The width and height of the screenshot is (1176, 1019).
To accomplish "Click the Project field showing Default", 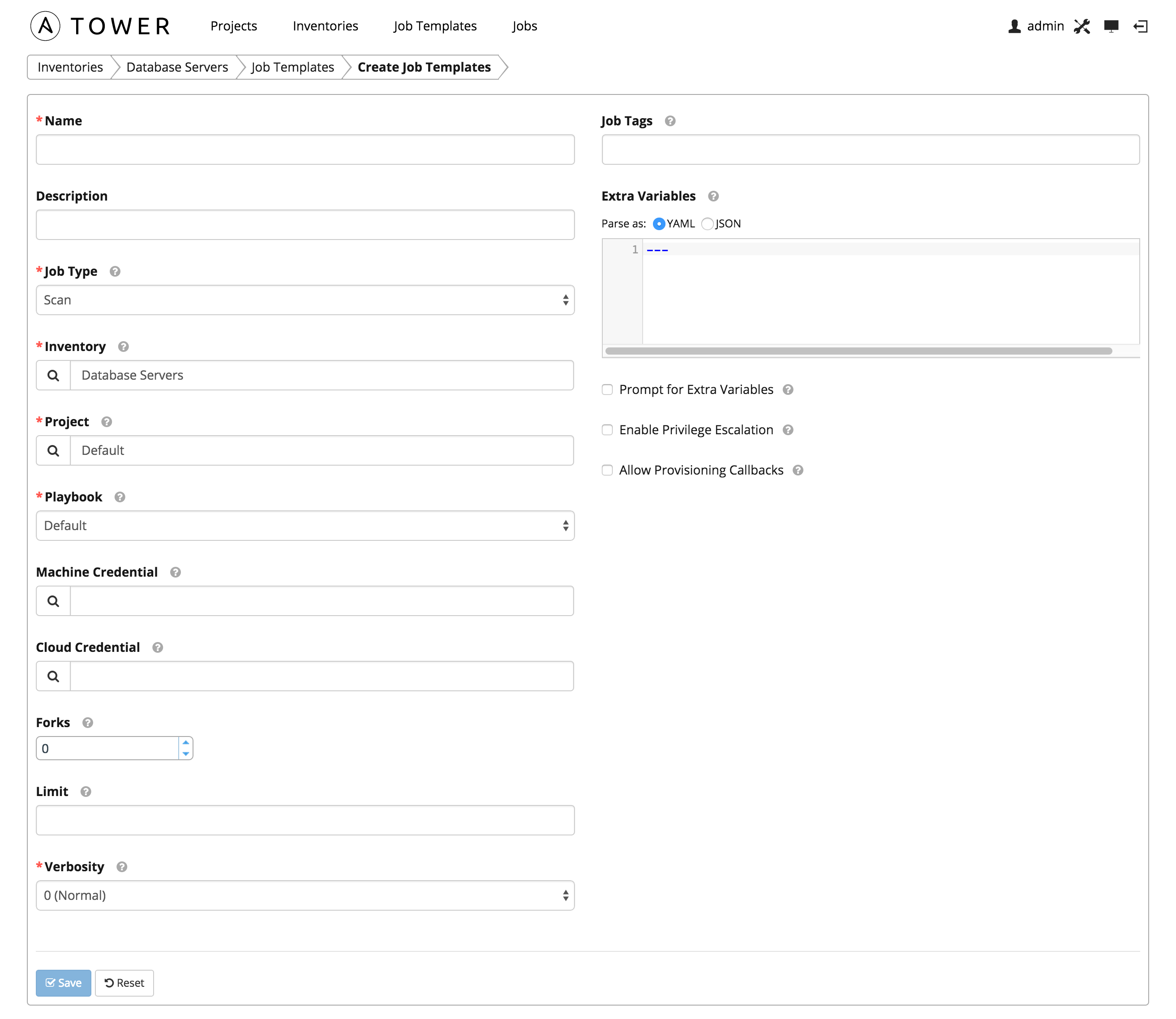I will [x=322, y=450].
